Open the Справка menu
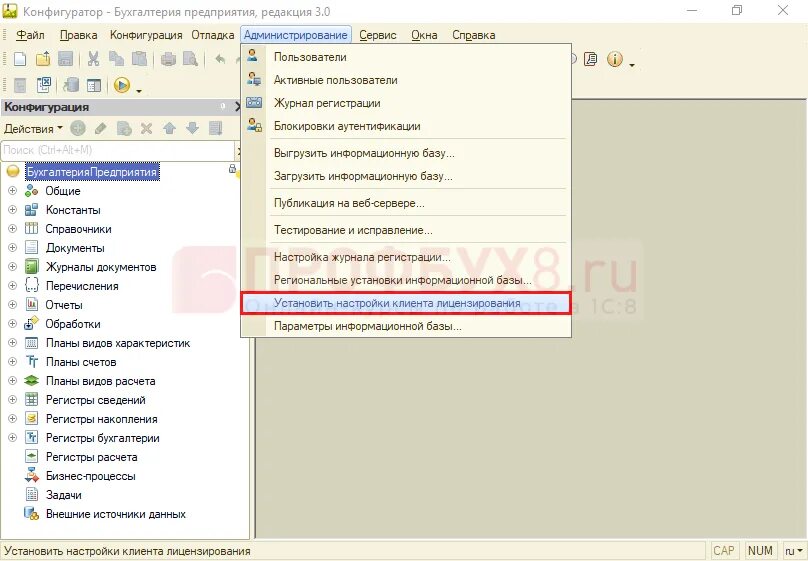The height and width of the screenshot is (561, 808). [474, 35]
